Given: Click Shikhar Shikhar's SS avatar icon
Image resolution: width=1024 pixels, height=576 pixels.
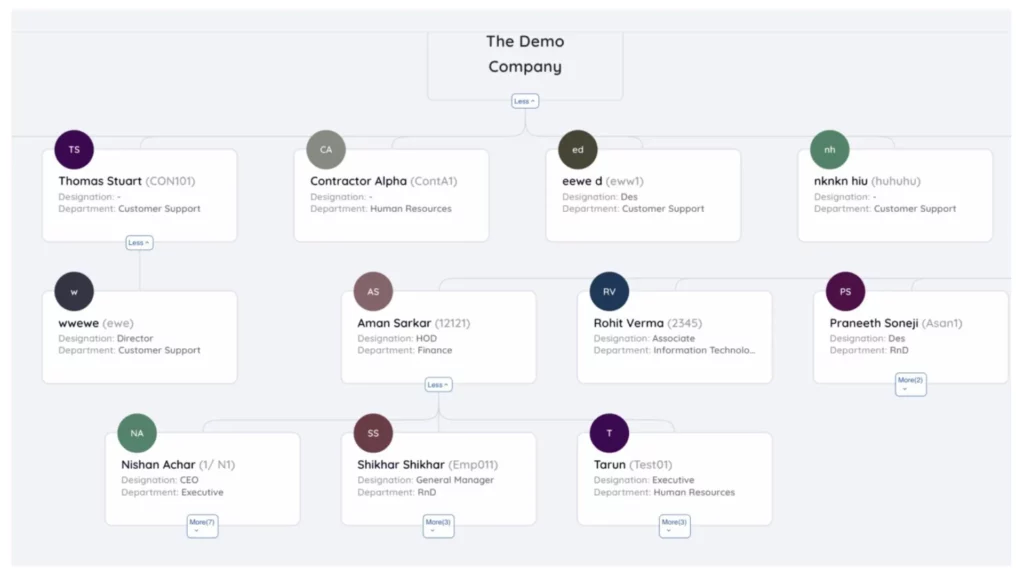Looking at the screenshot, I should coord(373,433).
